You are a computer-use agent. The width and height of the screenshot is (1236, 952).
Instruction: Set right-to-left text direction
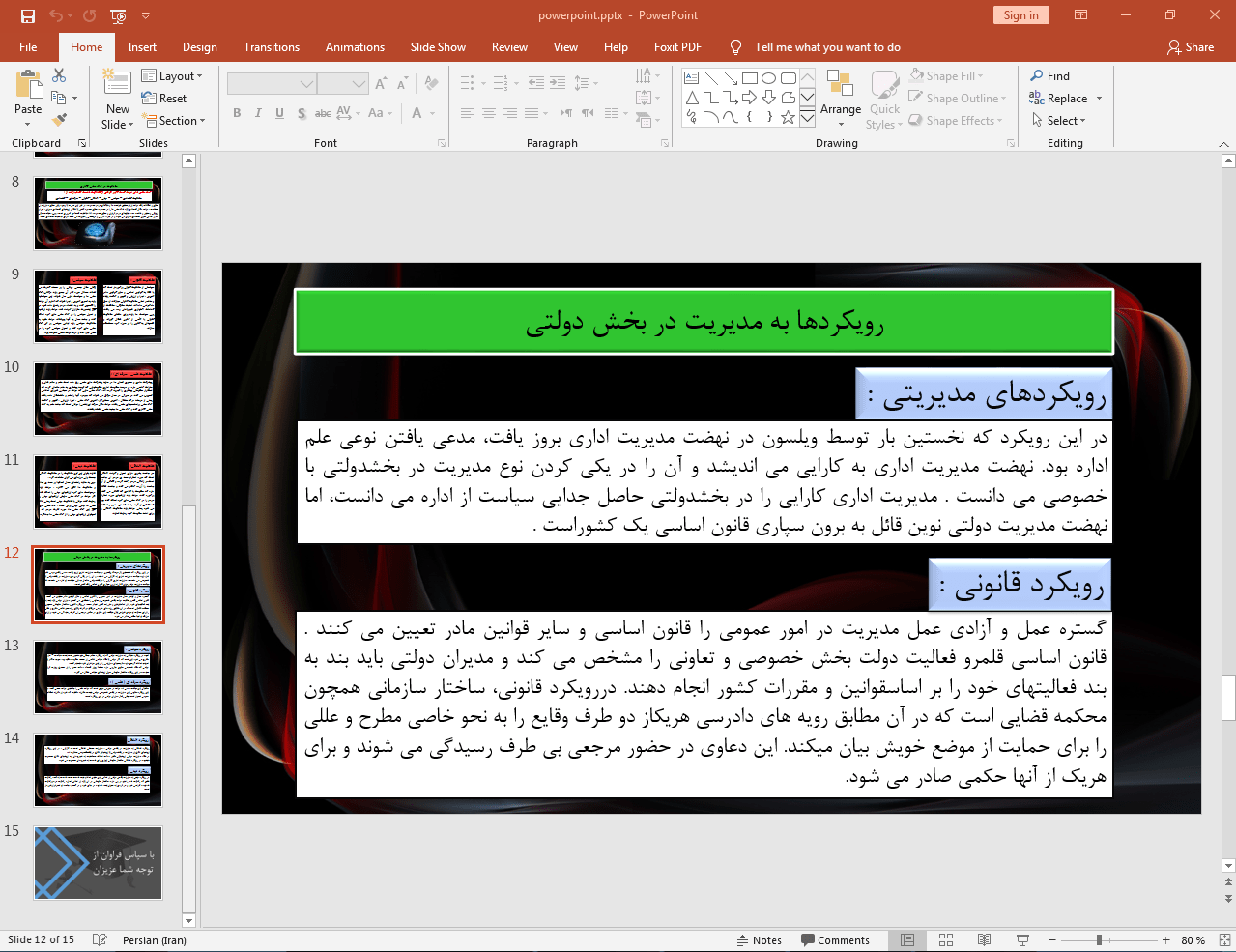point(588,113)
